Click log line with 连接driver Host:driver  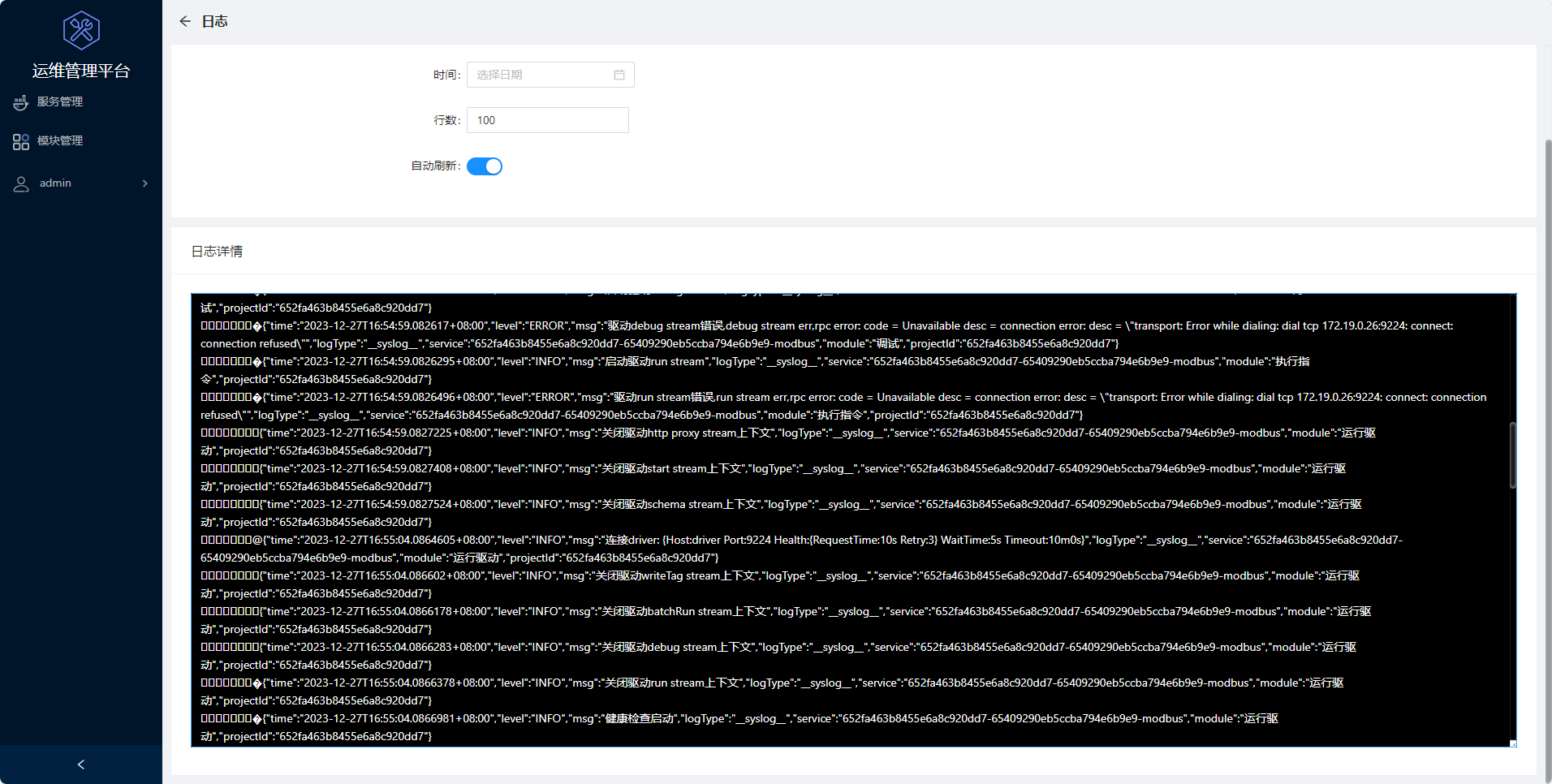click(802, 549)
